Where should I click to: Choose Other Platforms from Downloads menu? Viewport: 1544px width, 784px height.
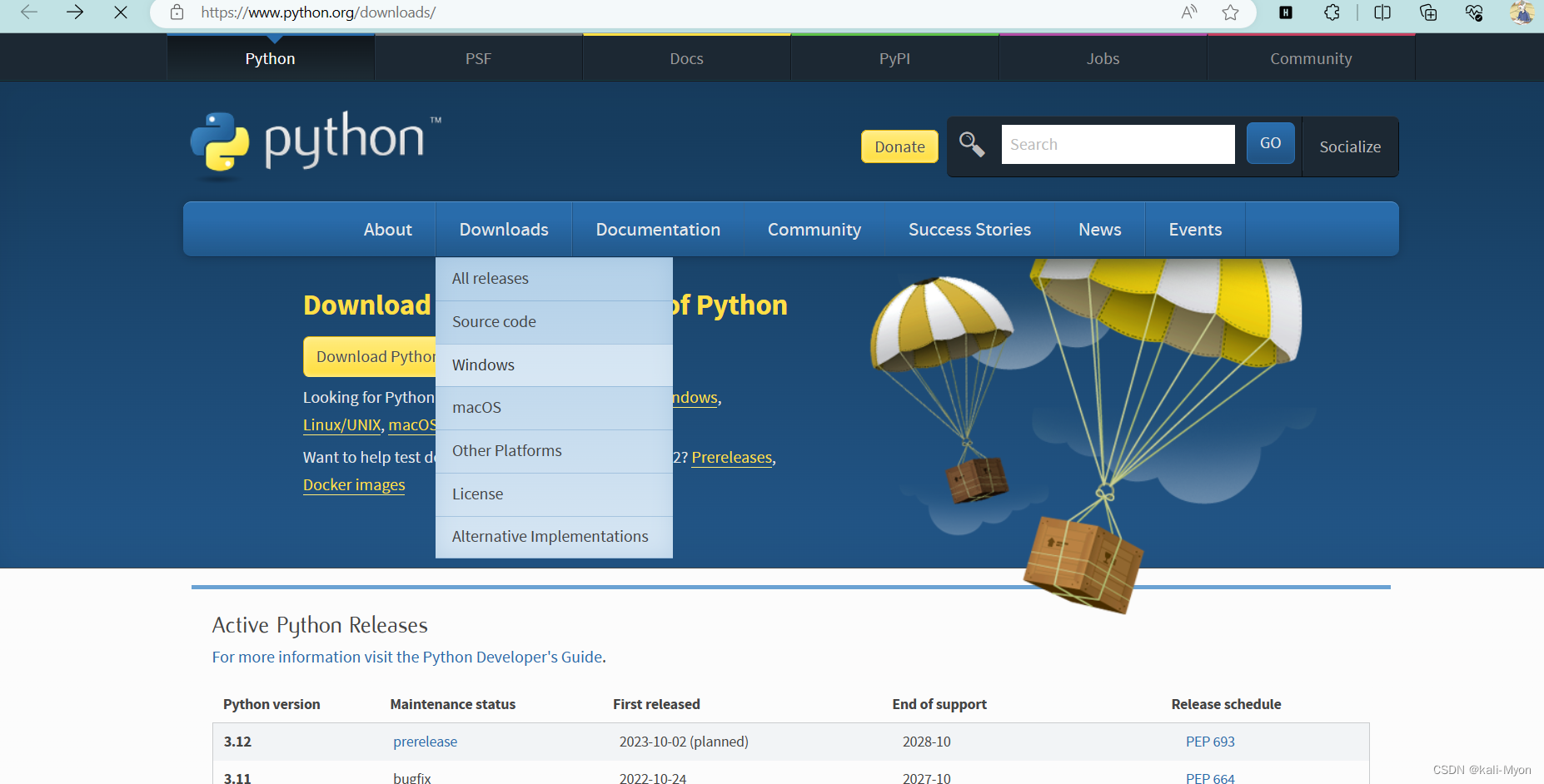tap(554, 451)
